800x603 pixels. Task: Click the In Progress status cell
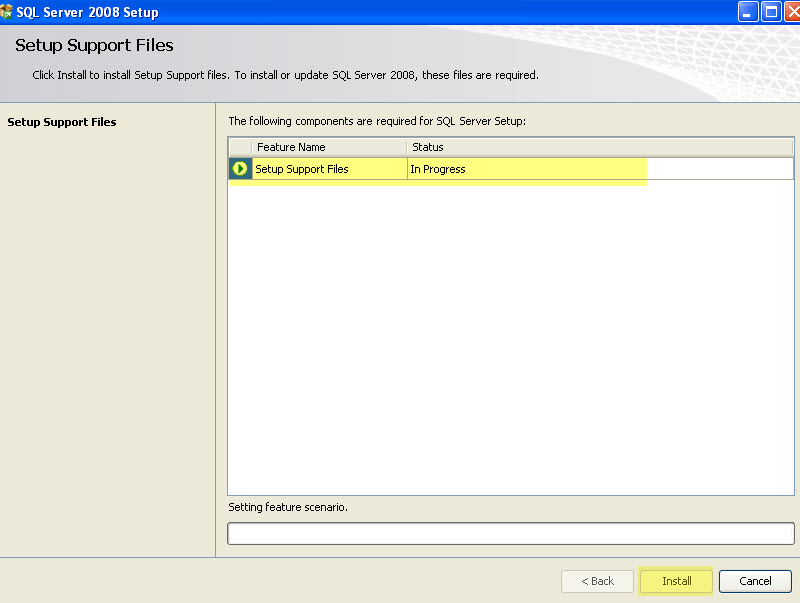click(x=600, y=169)
